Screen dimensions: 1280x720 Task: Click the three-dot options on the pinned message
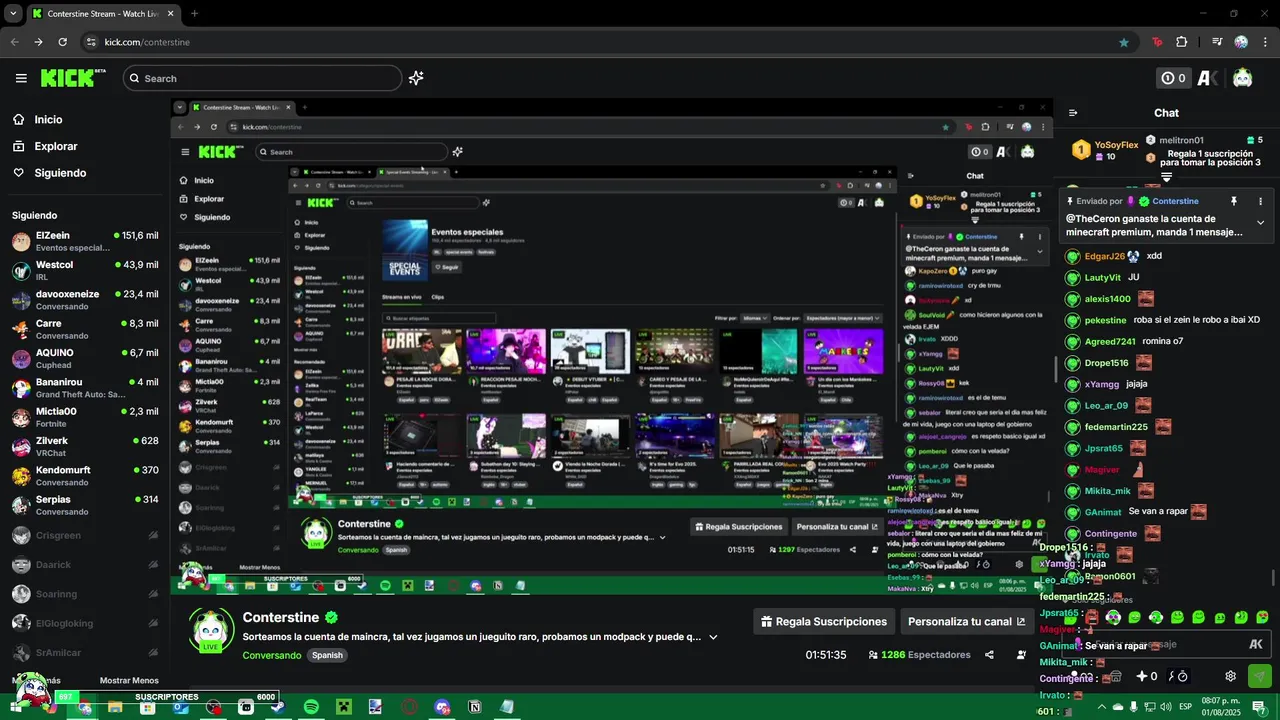point(1260,201)
